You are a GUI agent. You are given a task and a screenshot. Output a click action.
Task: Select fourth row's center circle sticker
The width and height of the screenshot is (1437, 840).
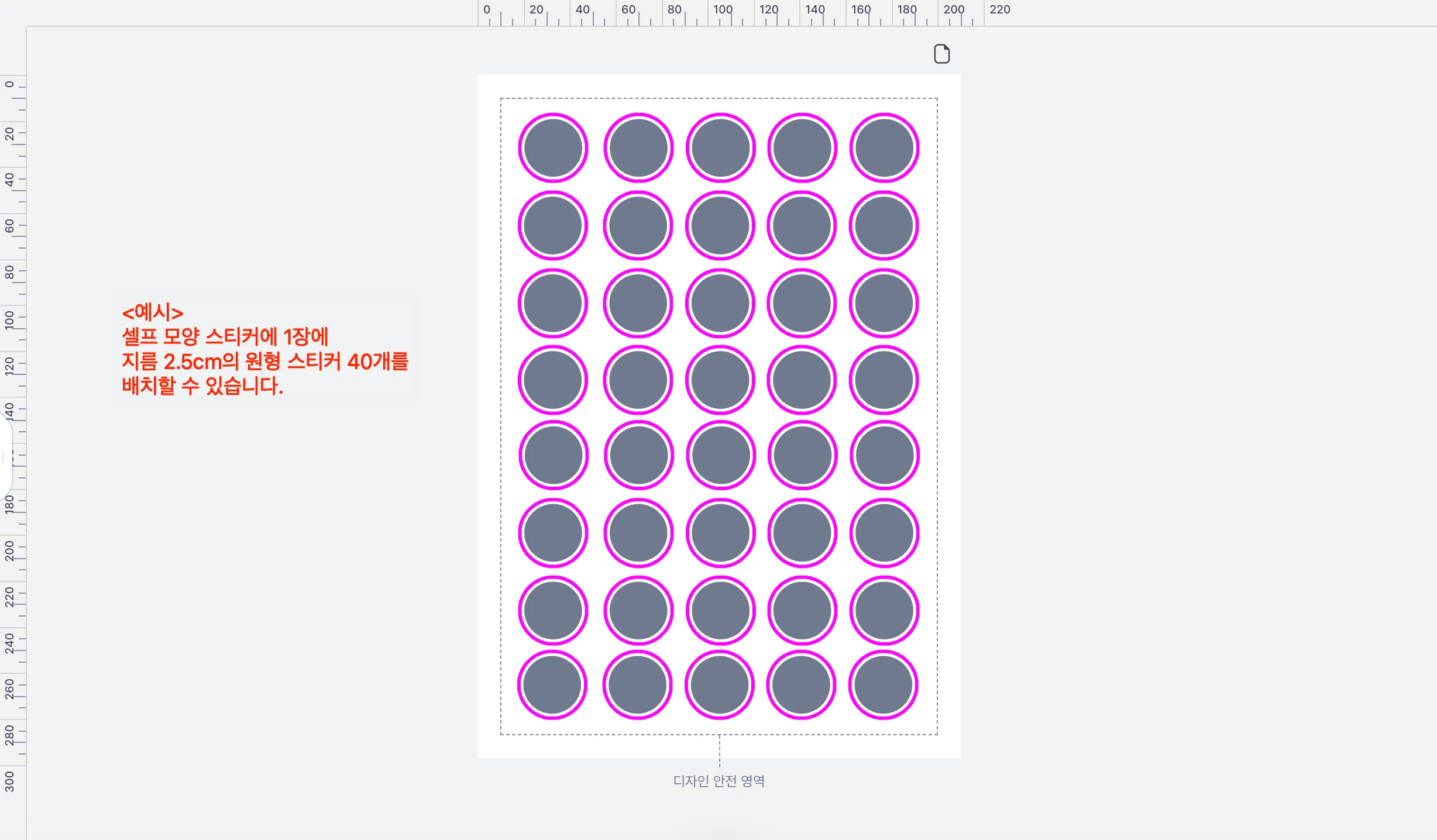point(720,380)
